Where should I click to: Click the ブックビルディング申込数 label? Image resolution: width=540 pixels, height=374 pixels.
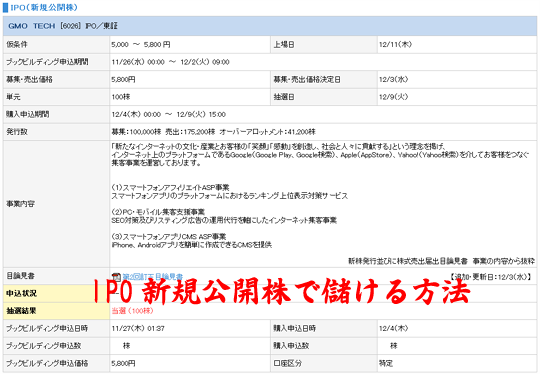[43, 346]
